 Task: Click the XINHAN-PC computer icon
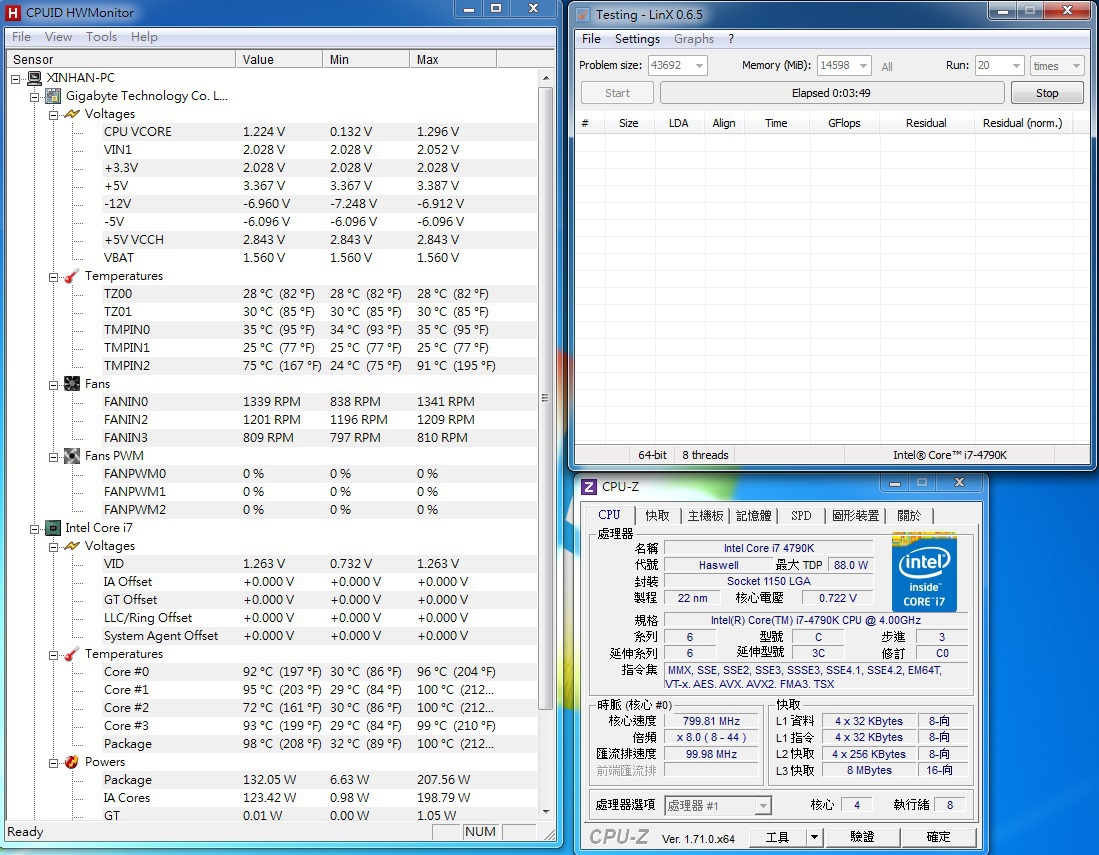[x=34, y=78]
